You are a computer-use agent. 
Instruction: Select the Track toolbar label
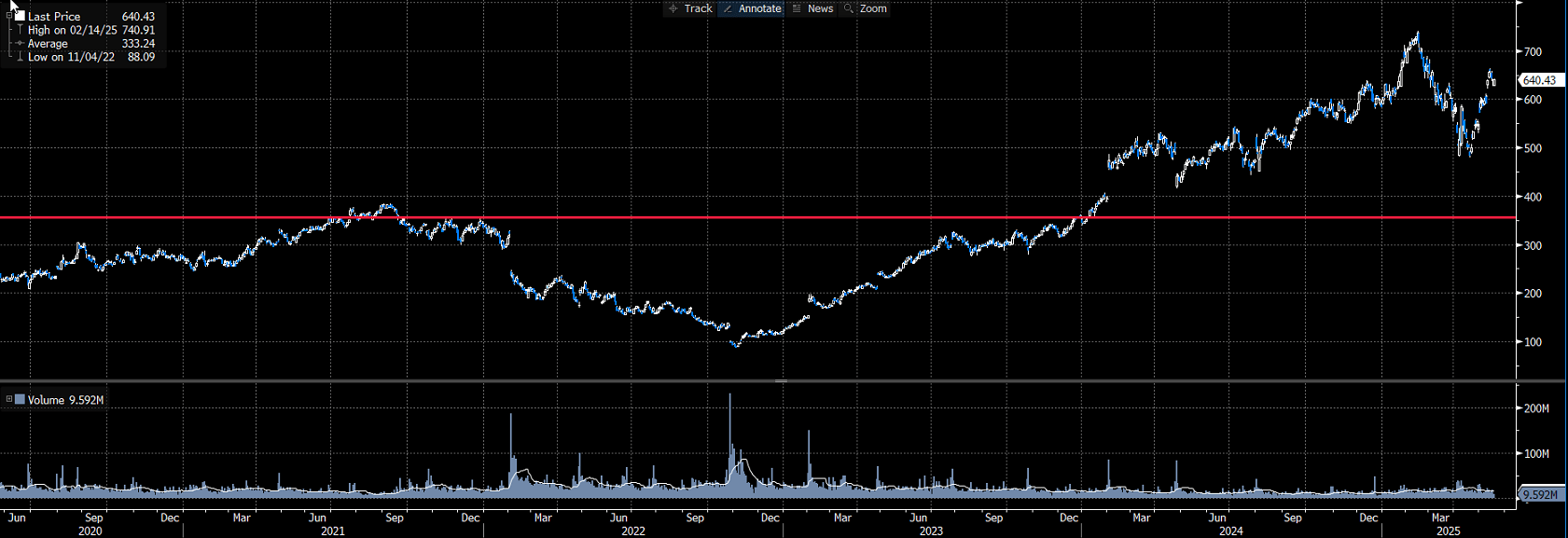pos(698,8)
